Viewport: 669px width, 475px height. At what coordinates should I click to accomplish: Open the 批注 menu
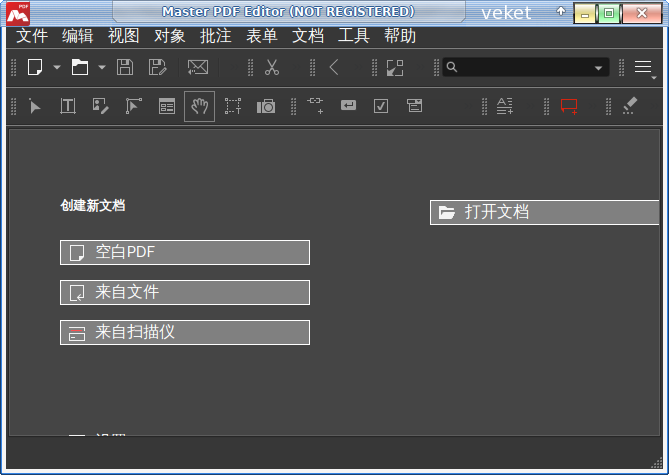(216, 36)
